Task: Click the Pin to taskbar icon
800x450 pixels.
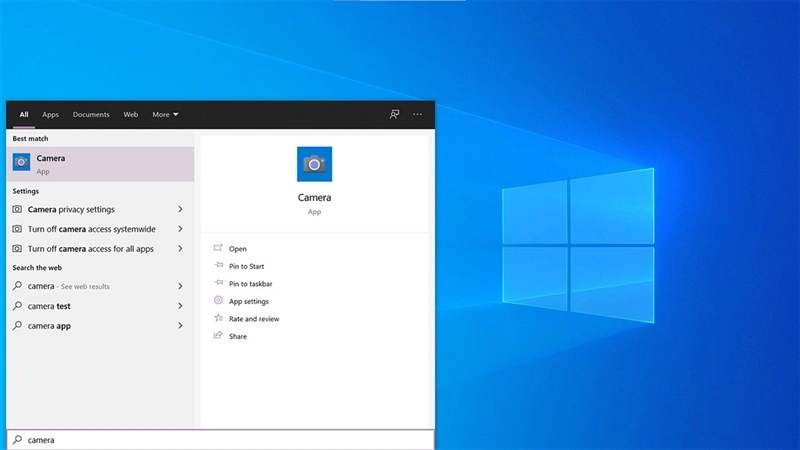Action: (x=219, y=284)
